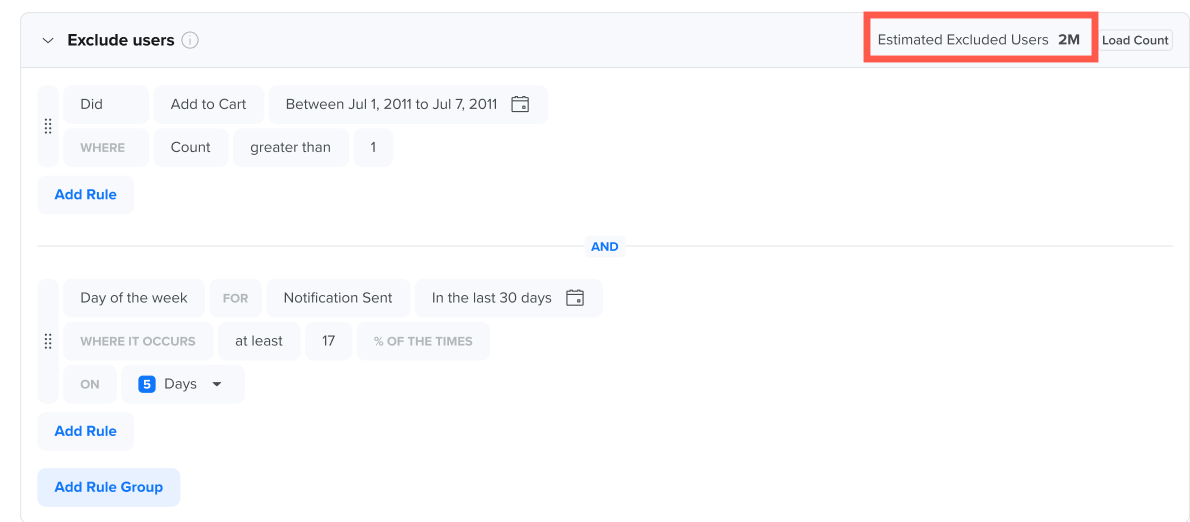Click the count value field showing 1
The width and height of the screenshot is (1190, 522).
click(373, 147)
